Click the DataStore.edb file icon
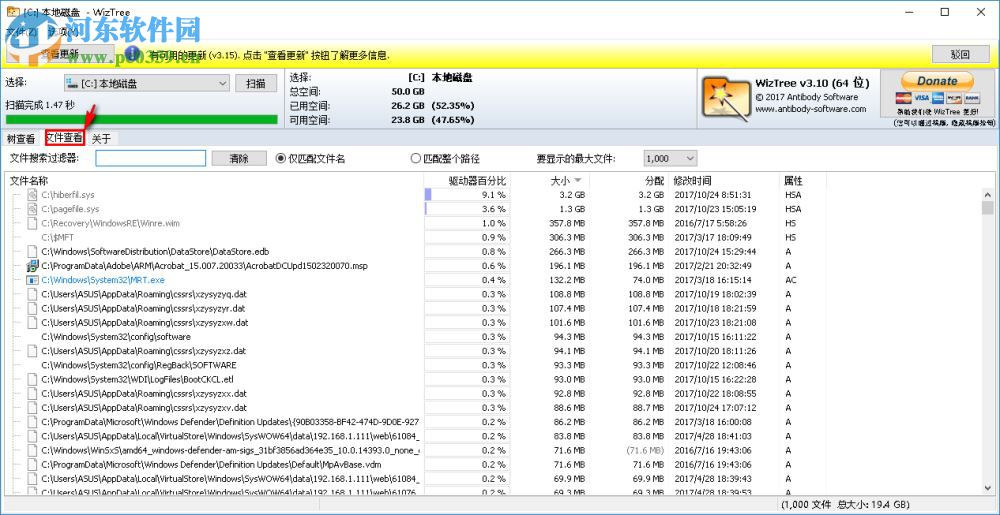Viewport: 1000px width, 515px height. tap(32, 252)
